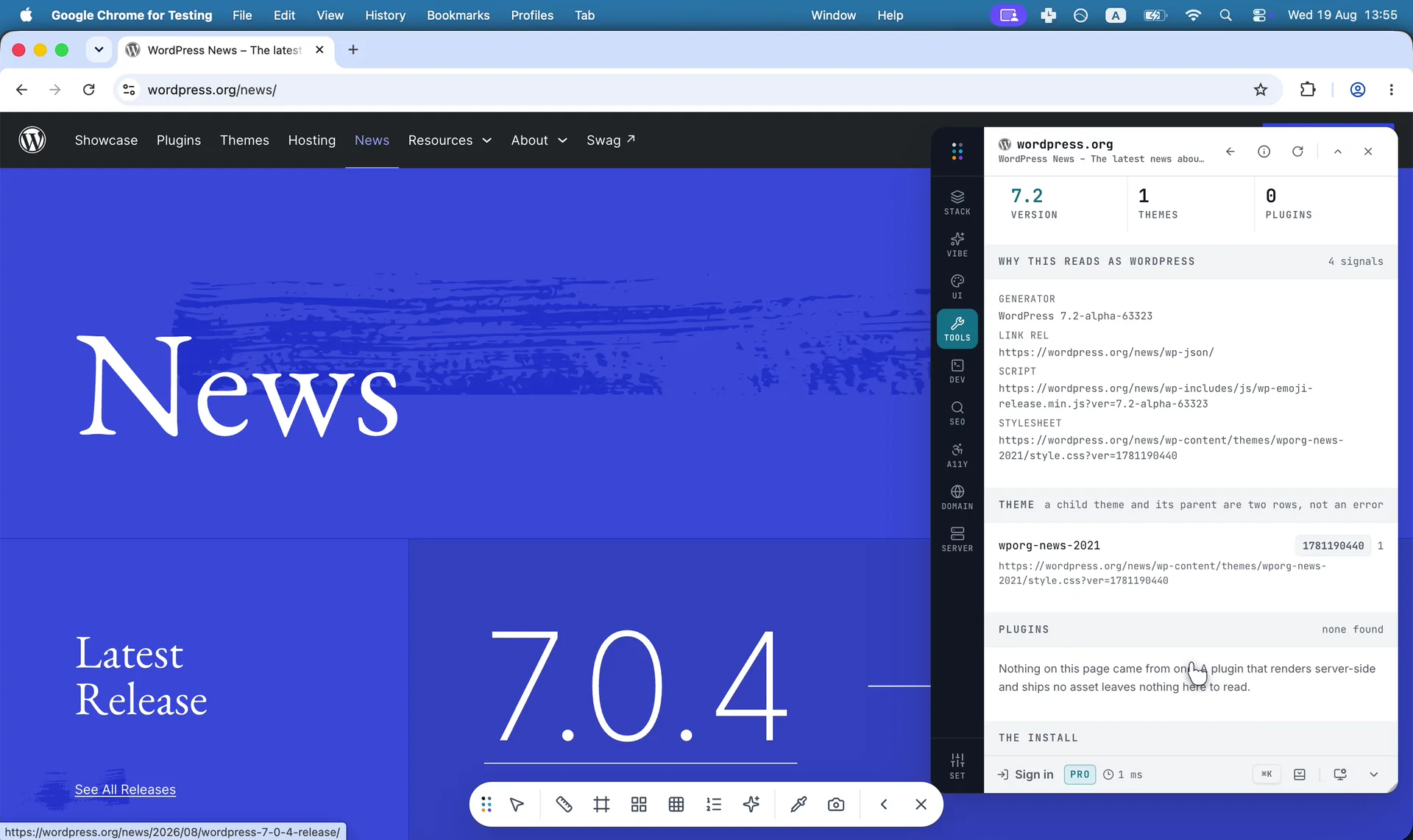
Task: Open Chrome extensions puzzle icon
Action: 1308,90
